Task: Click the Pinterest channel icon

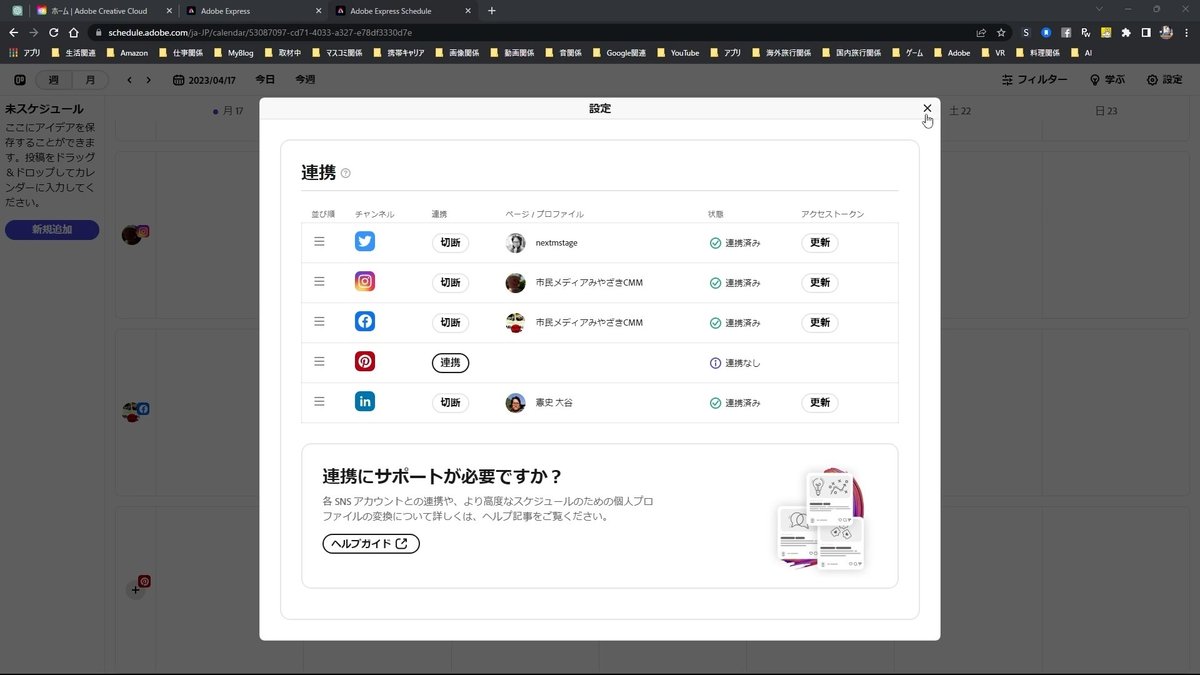Action: pos(365,362)
